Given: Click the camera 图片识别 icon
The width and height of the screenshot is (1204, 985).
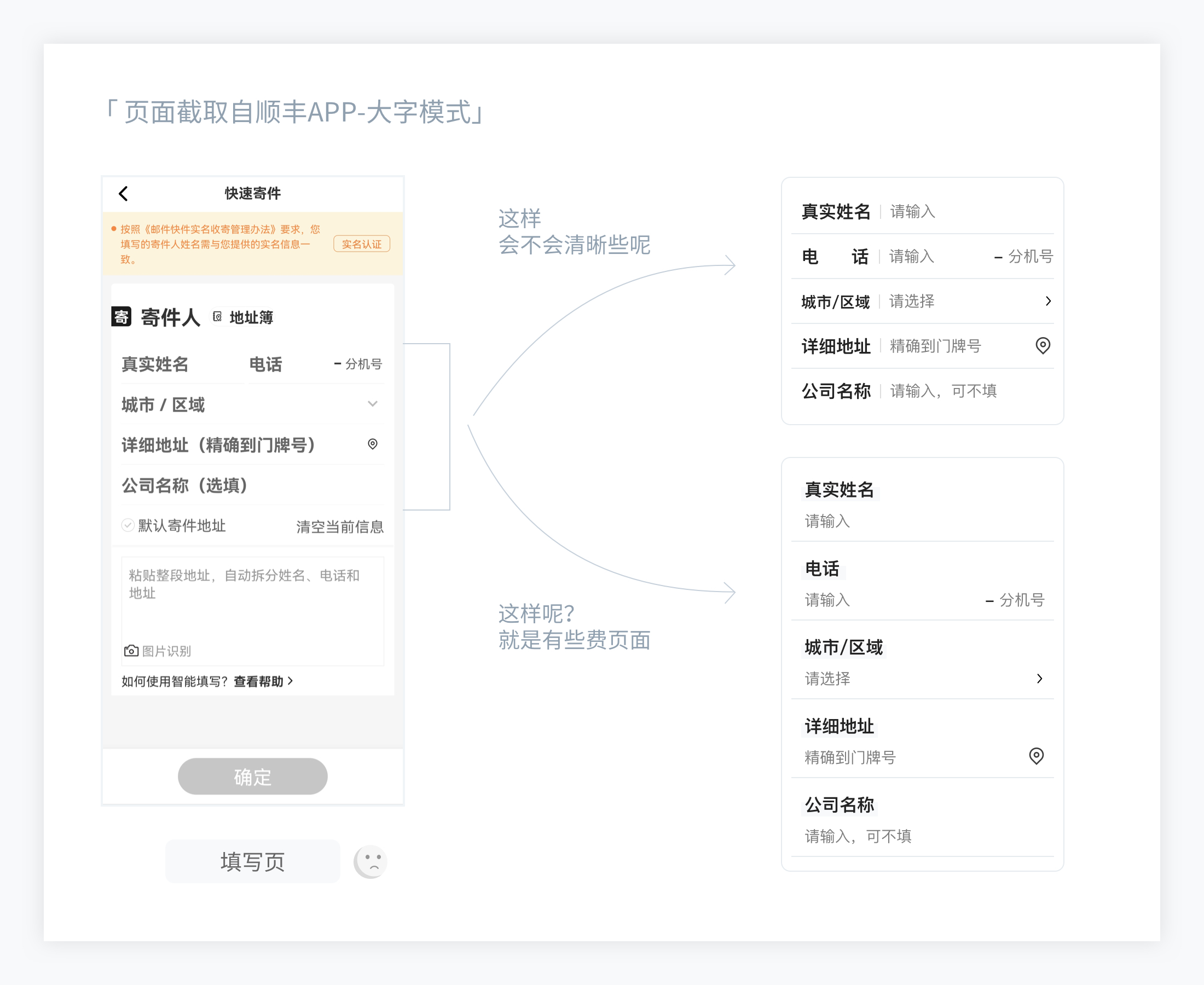Looking at the screenshot, I should point(131,650).
